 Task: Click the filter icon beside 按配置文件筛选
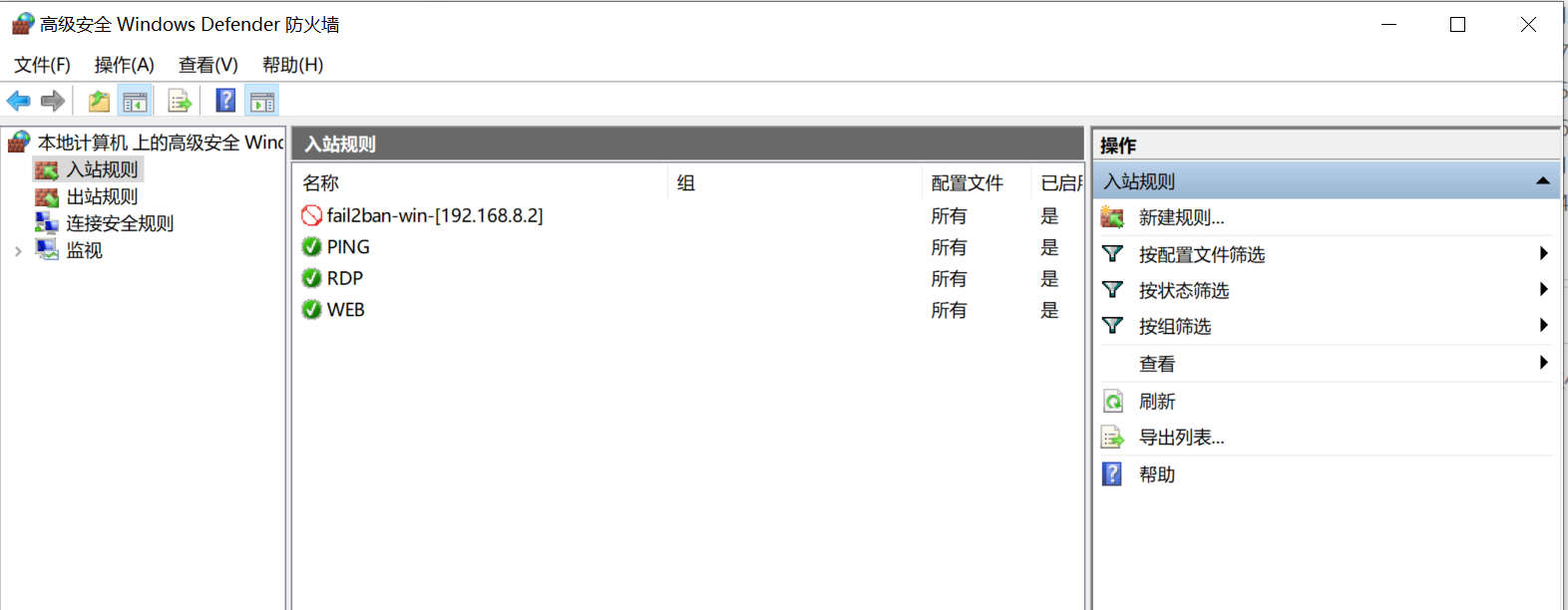pyautogui.click(x=1112, y=254)
